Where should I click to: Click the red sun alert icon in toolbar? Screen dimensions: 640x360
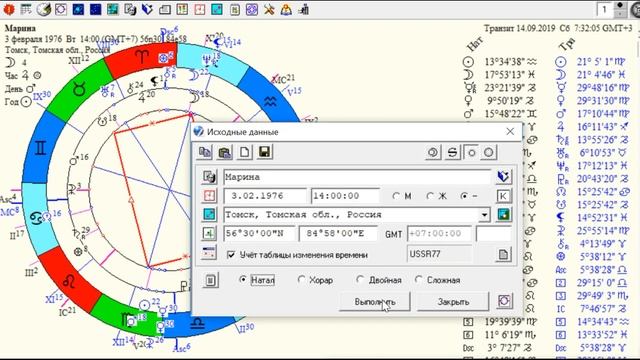[x=9, y=9]
